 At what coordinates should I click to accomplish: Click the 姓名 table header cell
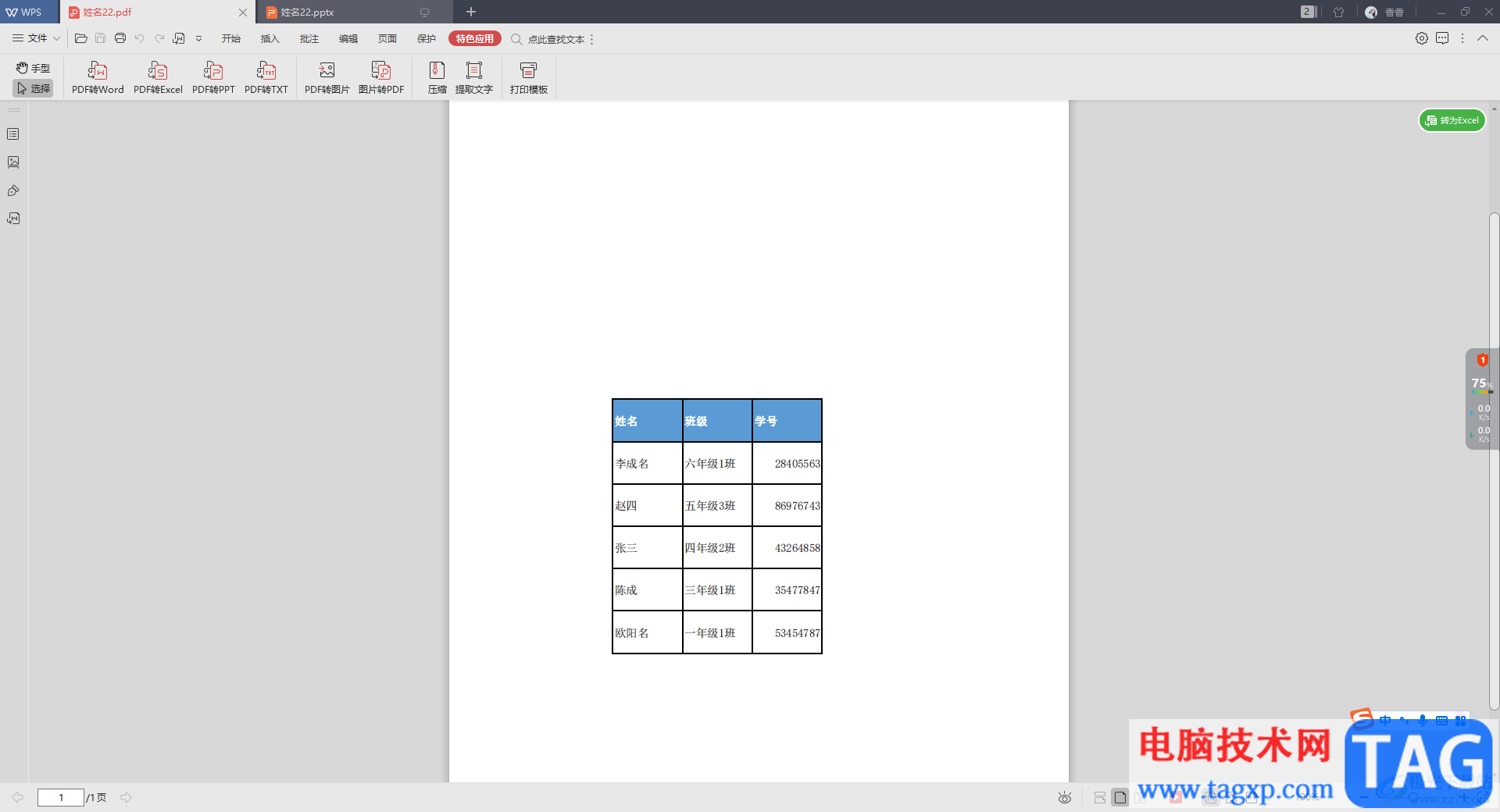(648, 421)
